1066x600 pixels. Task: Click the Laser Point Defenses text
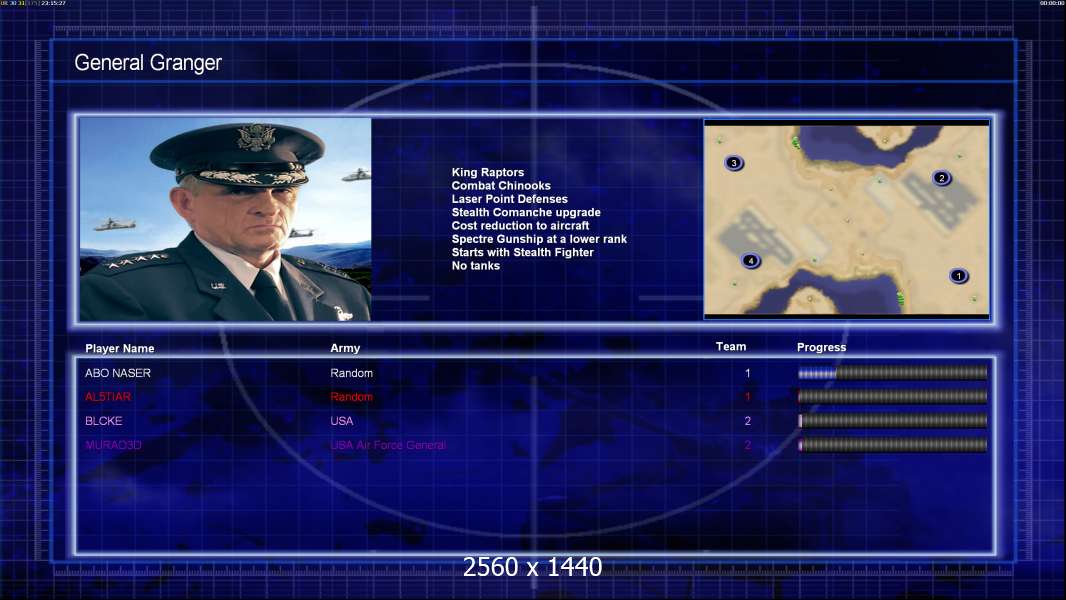click(x=509, y=199)
